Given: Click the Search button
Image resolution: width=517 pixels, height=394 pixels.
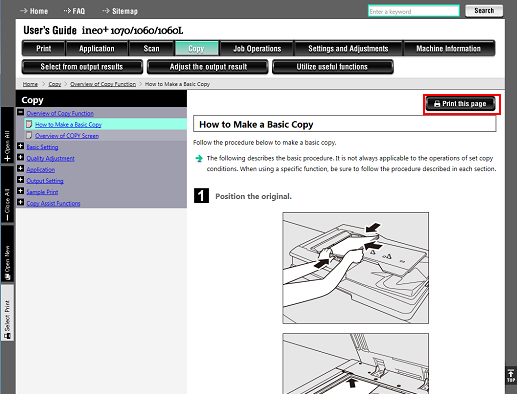Looking at the screenshot, I should [x=484, y=11].
